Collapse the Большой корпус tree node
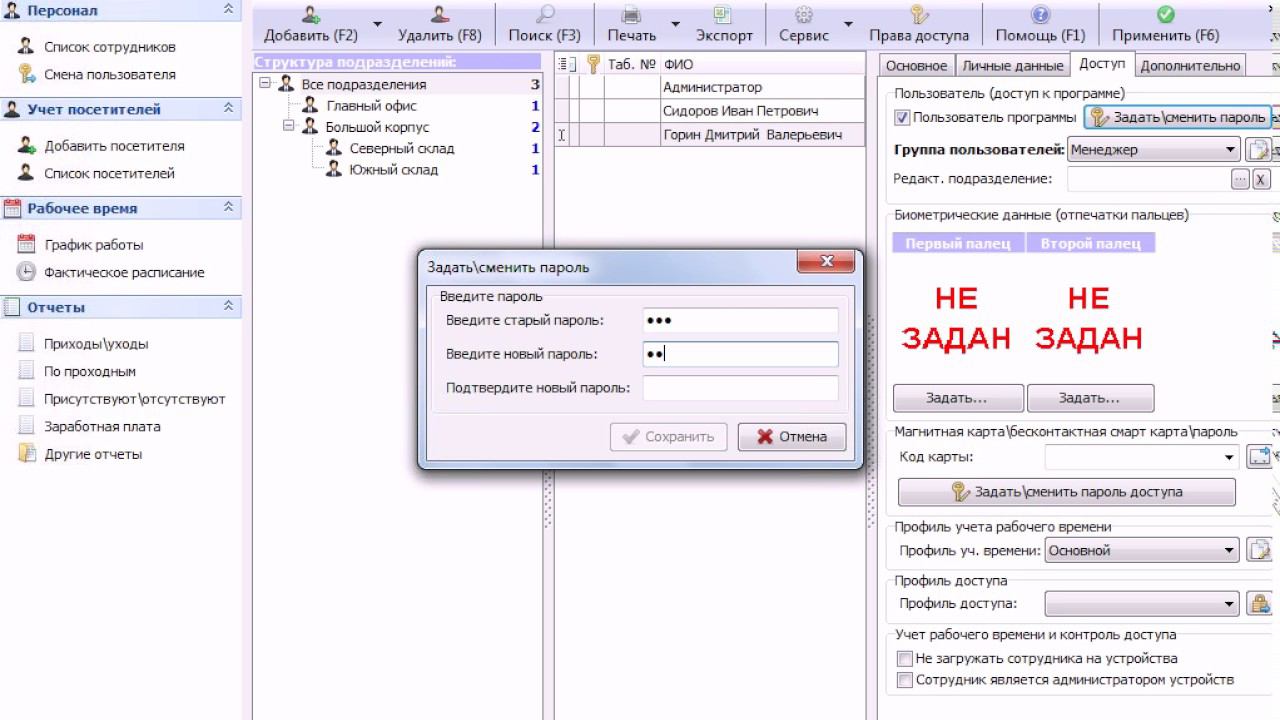This screenshot has height=720, width=1280. pyautogui.click(x=289, y=127)
